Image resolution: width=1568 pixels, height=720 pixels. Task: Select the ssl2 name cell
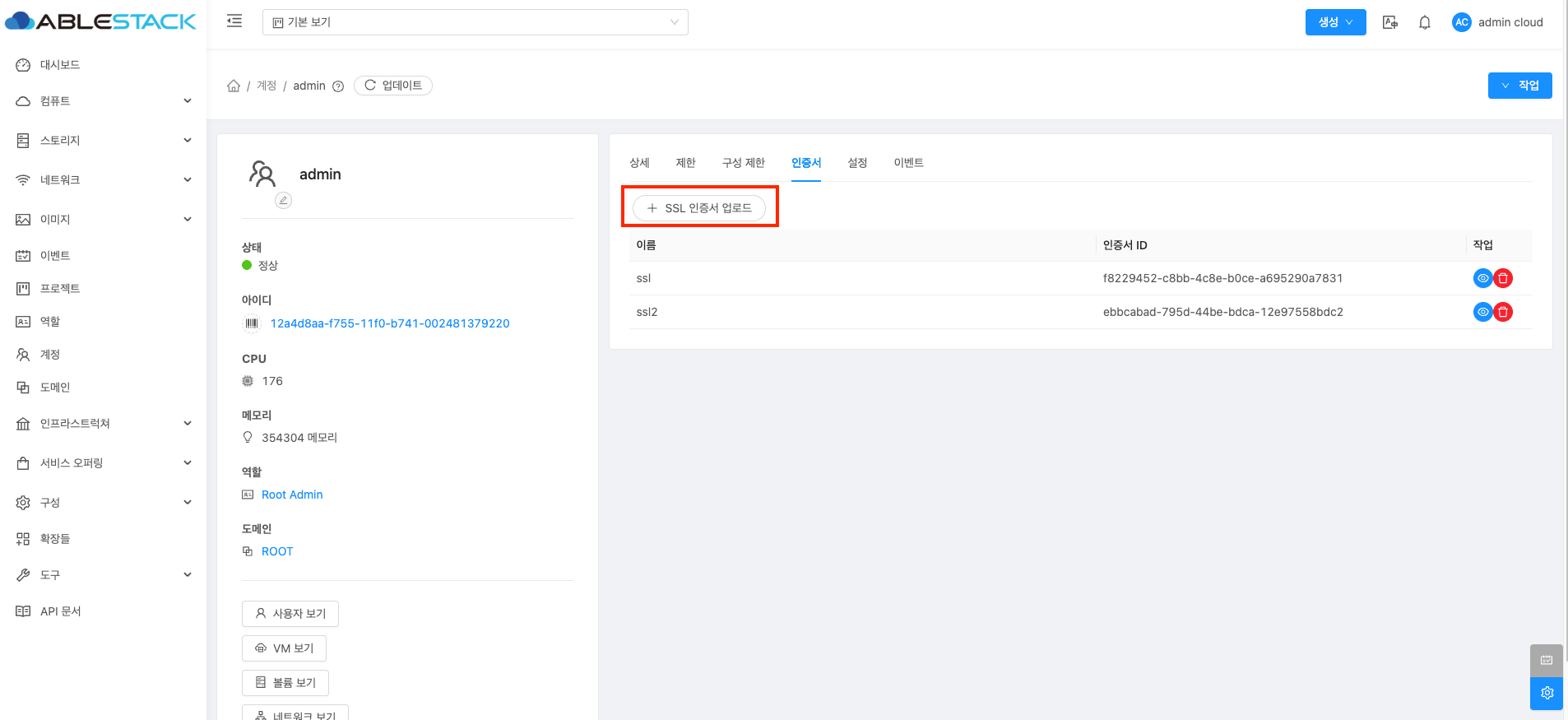(x=862, y=312)
